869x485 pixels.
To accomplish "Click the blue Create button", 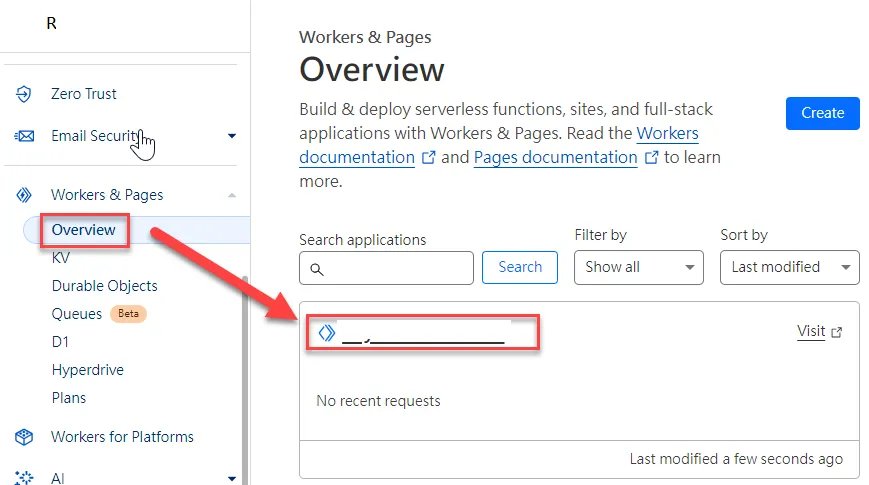I will tap(822, 113).
